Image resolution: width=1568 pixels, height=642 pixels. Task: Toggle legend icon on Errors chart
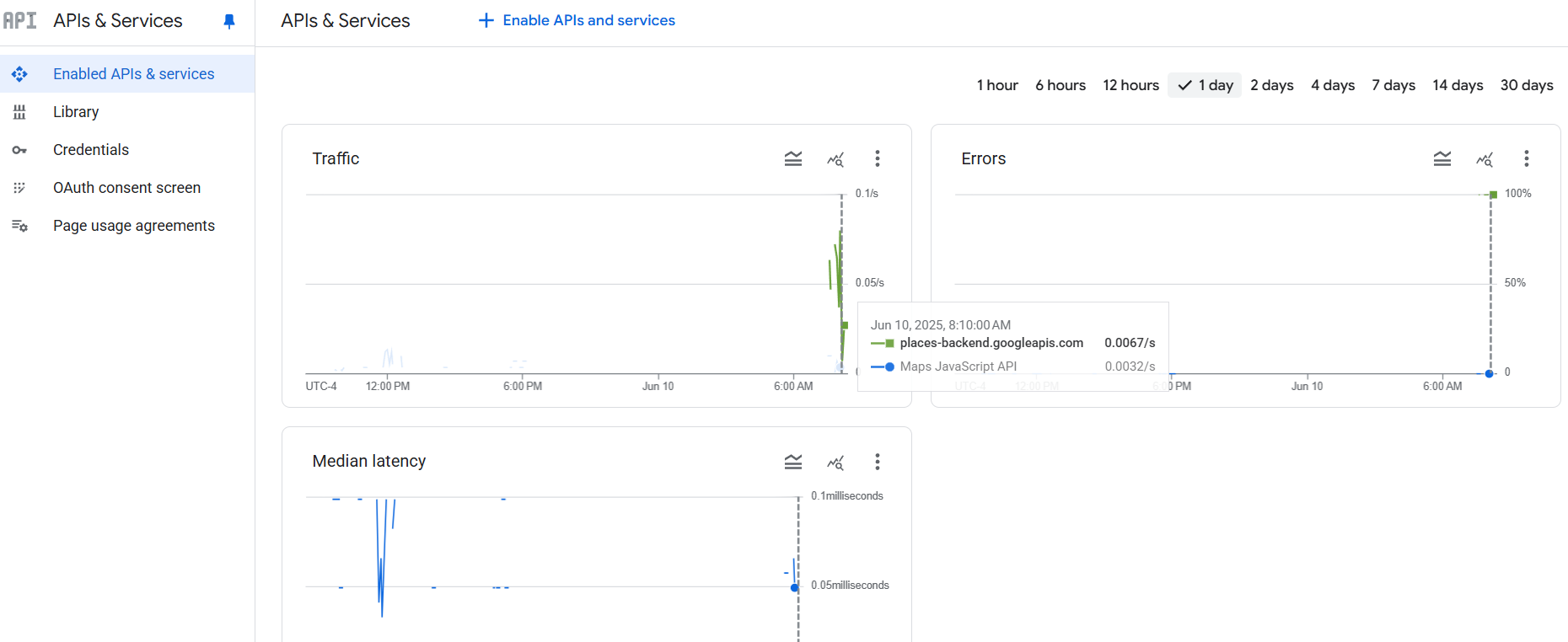point(1442,159)
